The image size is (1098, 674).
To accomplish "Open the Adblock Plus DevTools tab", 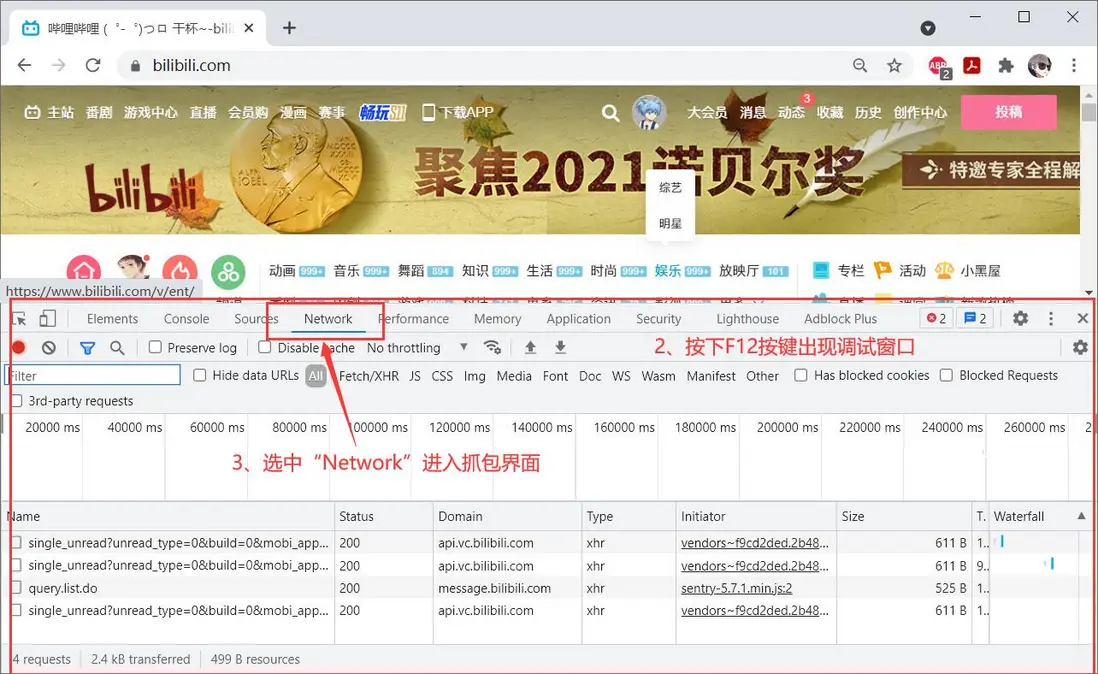I will pyautogui.click(x=840, y=318).
